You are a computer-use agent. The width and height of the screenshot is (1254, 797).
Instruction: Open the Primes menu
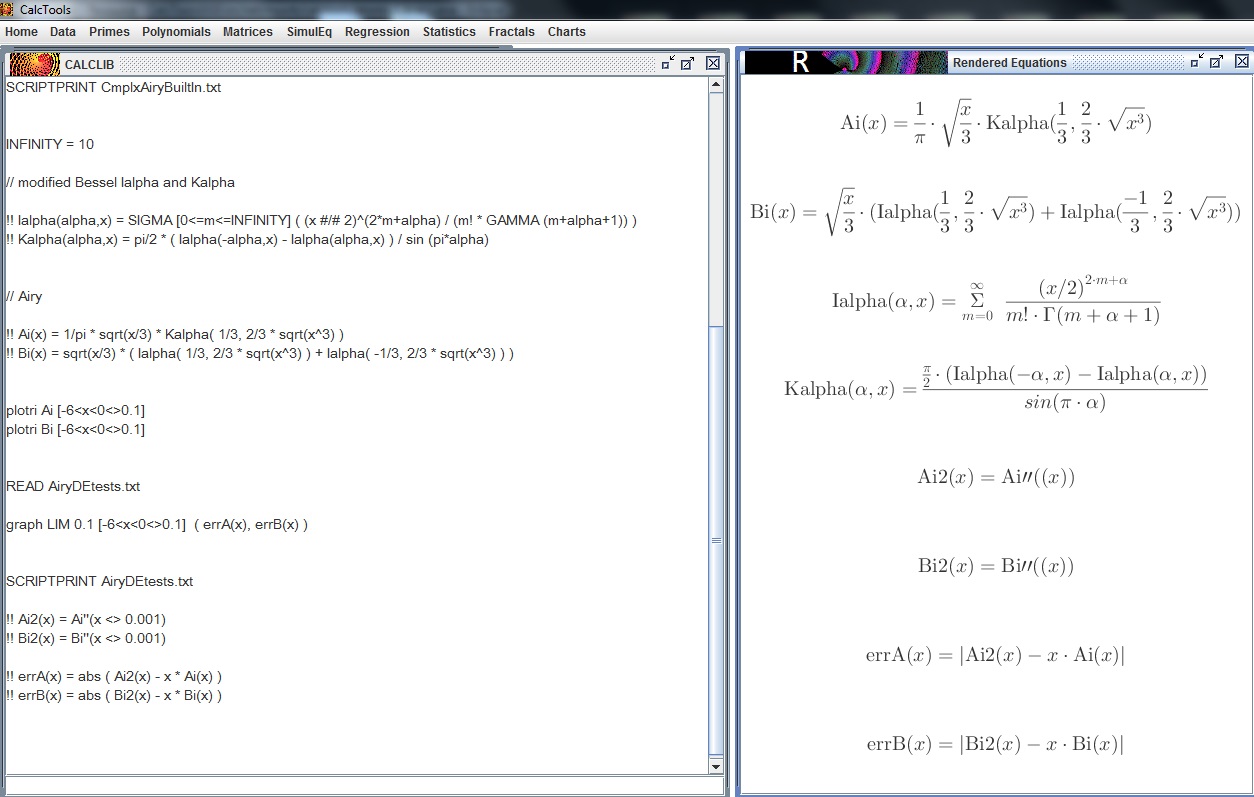click(109, 32)
